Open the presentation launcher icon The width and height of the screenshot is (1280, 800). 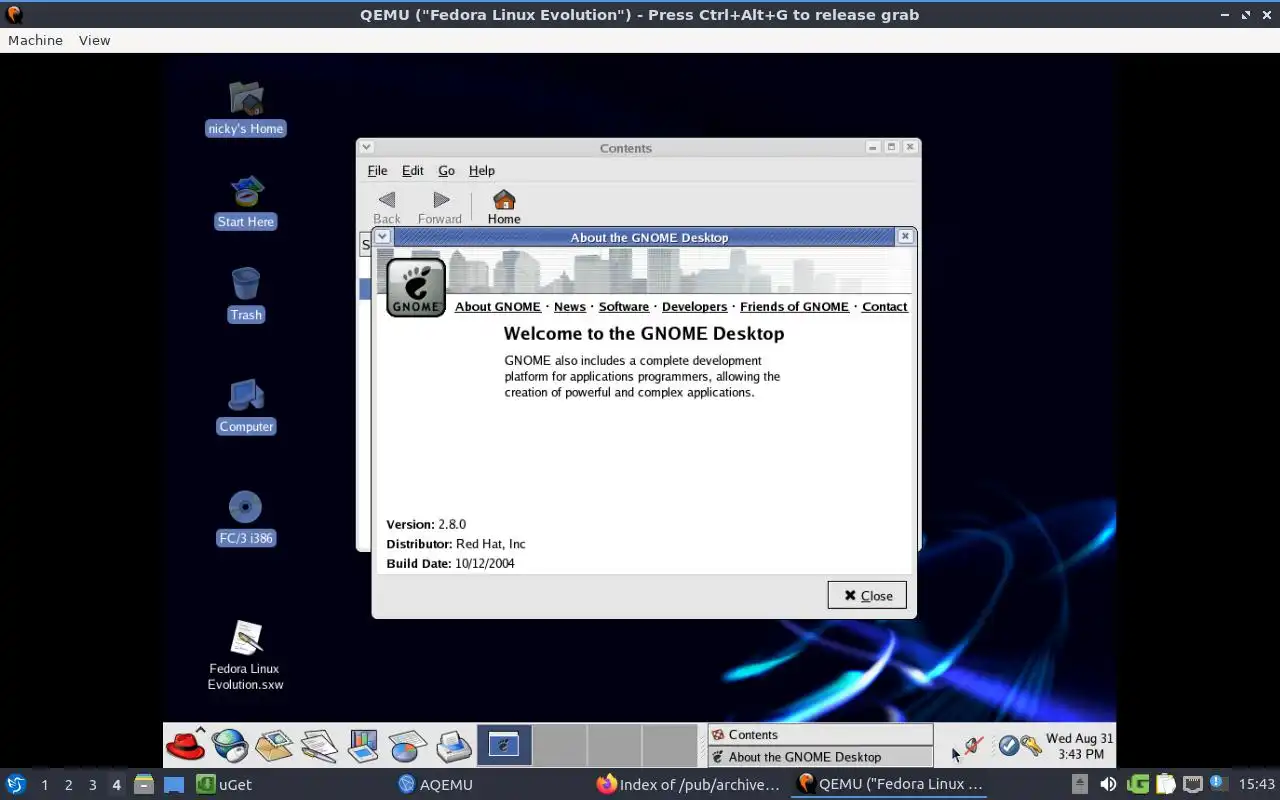363,745
